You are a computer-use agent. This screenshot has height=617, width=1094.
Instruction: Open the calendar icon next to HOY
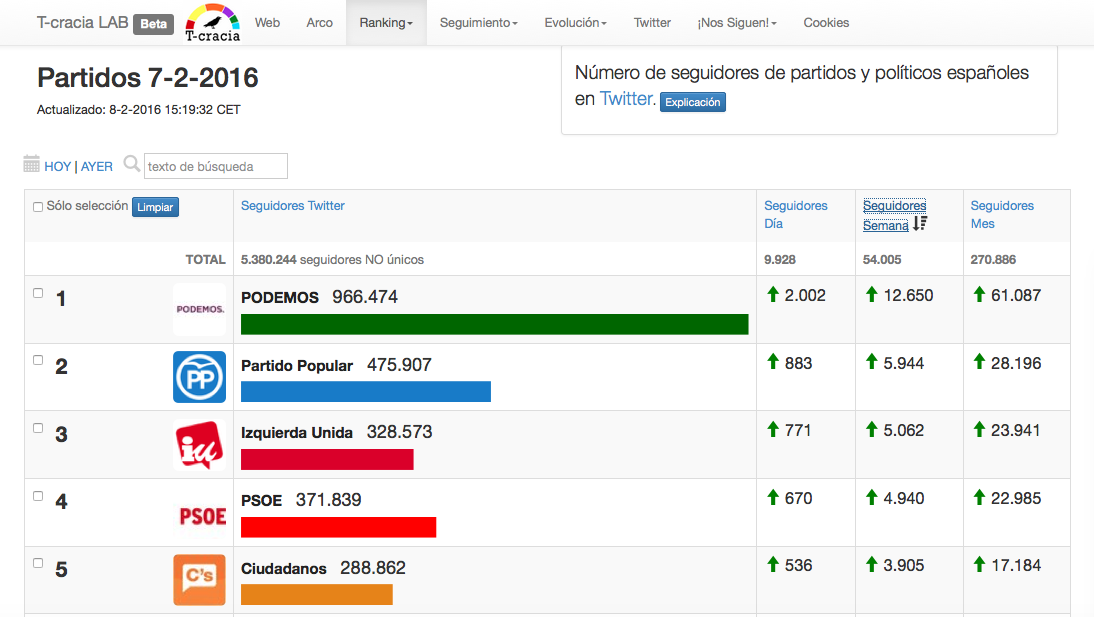click(31, 166)
